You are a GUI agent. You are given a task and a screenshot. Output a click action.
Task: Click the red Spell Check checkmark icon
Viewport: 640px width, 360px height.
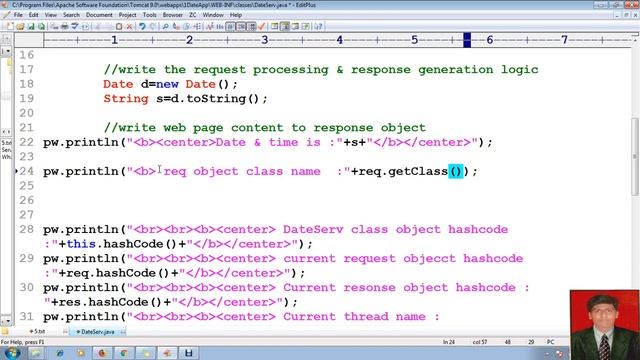[262, 27]
